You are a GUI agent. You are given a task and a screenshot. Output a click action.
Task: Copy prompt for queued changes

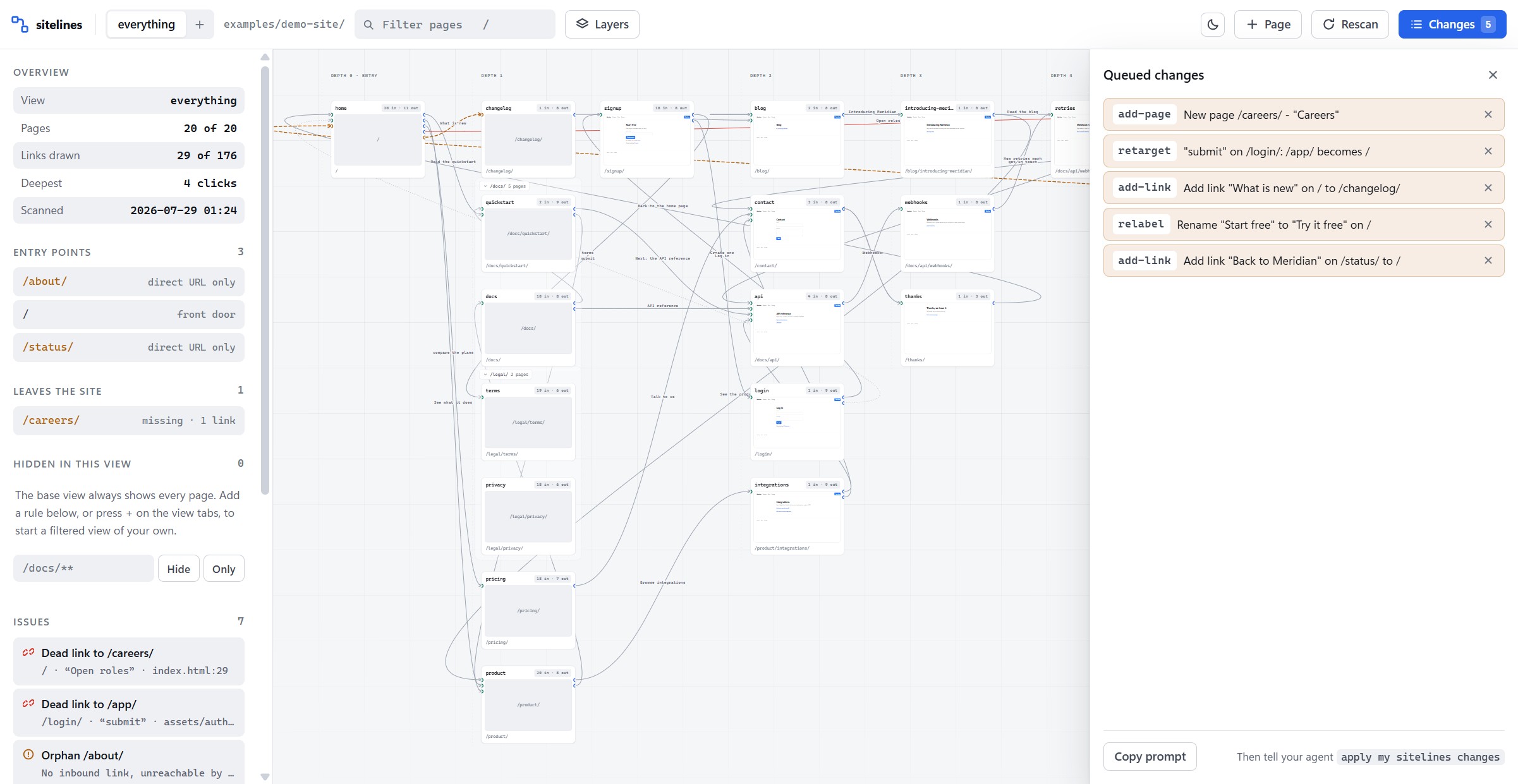[x=1150, y=756]
